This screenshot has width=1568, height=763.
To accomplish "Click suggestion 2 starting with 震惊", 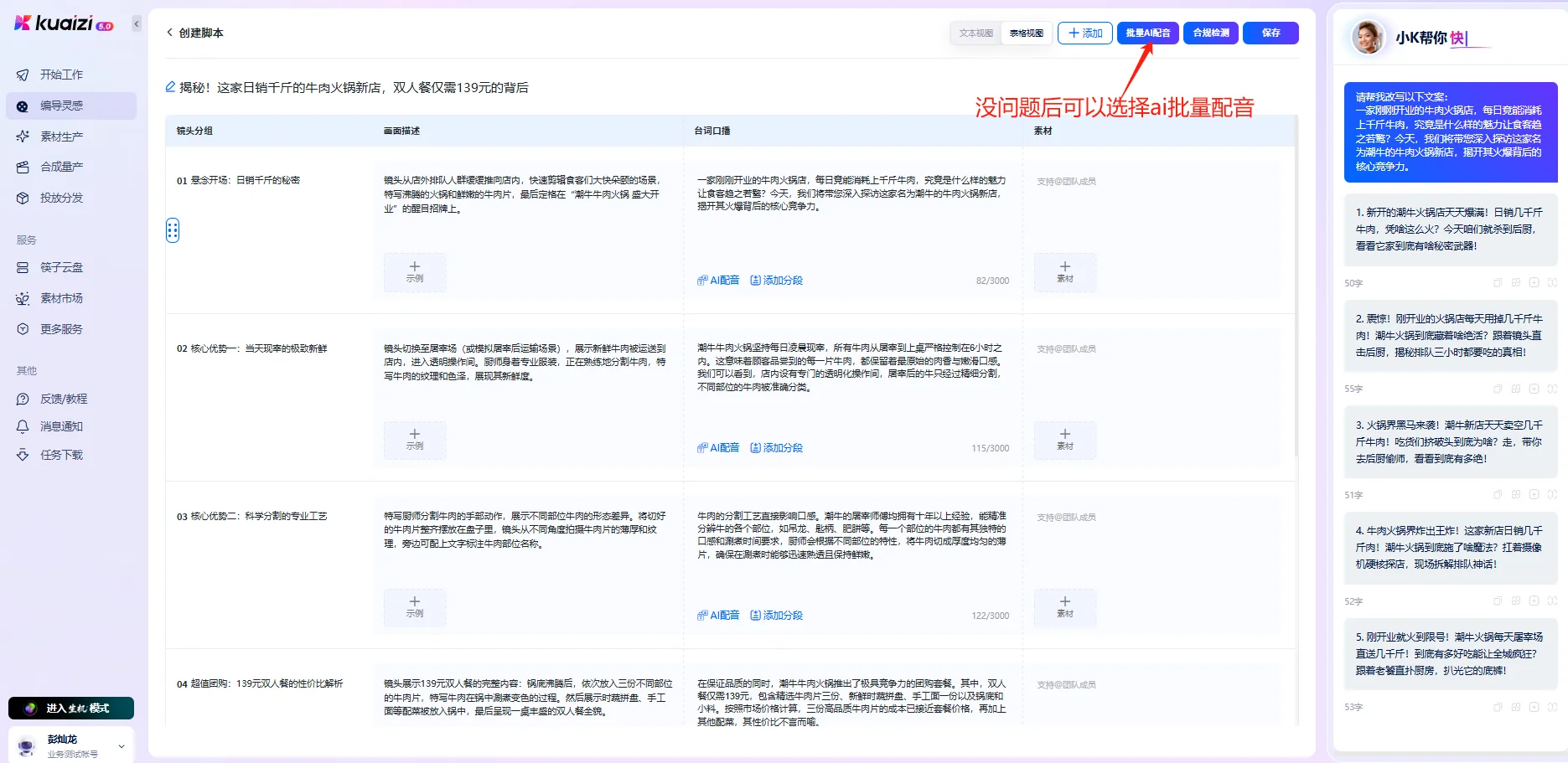I will (1451, 335).
